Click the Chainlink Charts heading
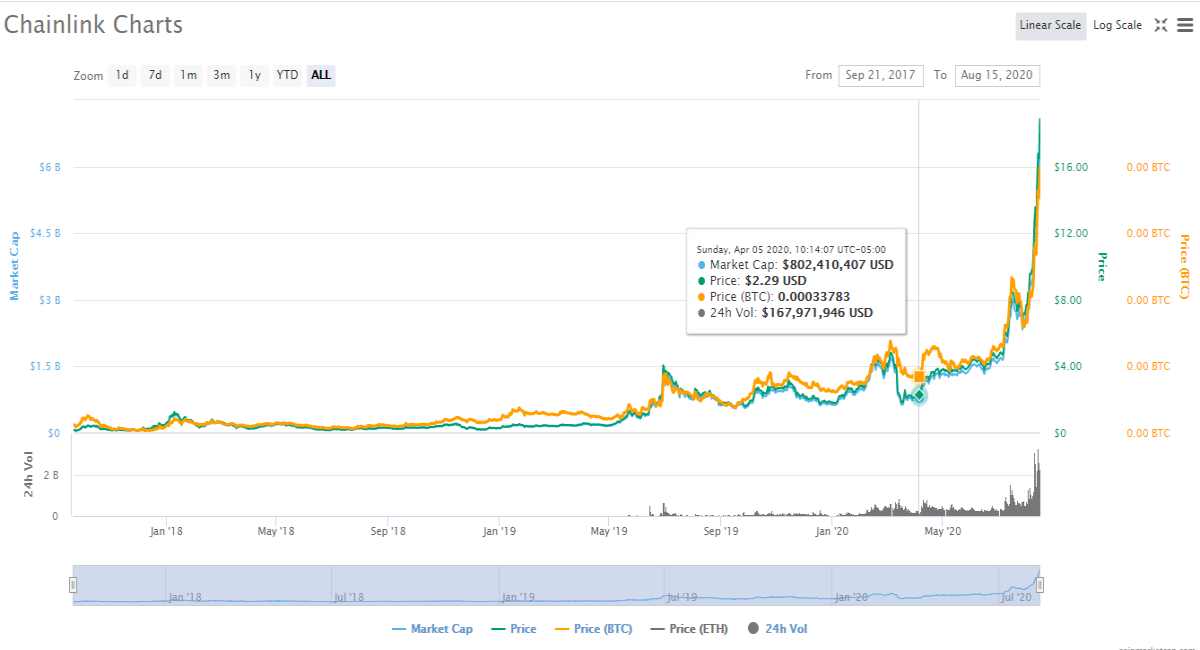 [x=93, y=24]
